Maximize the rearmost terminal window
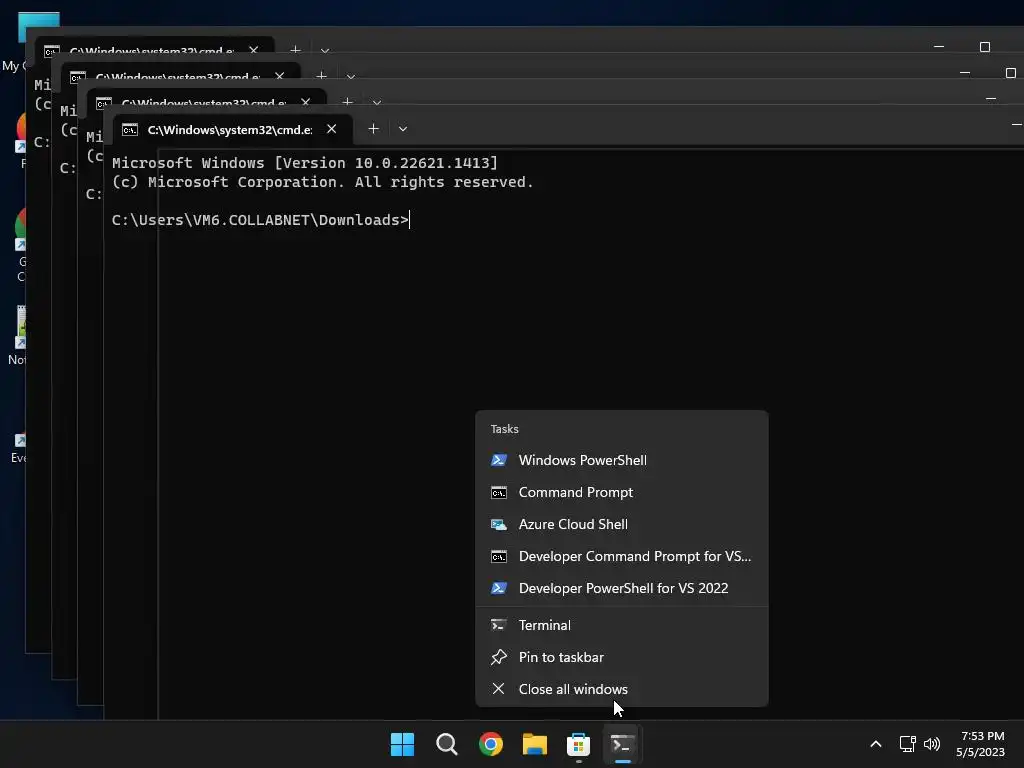The height and width of the screenshot is (768, 1024). coord(985,47)
